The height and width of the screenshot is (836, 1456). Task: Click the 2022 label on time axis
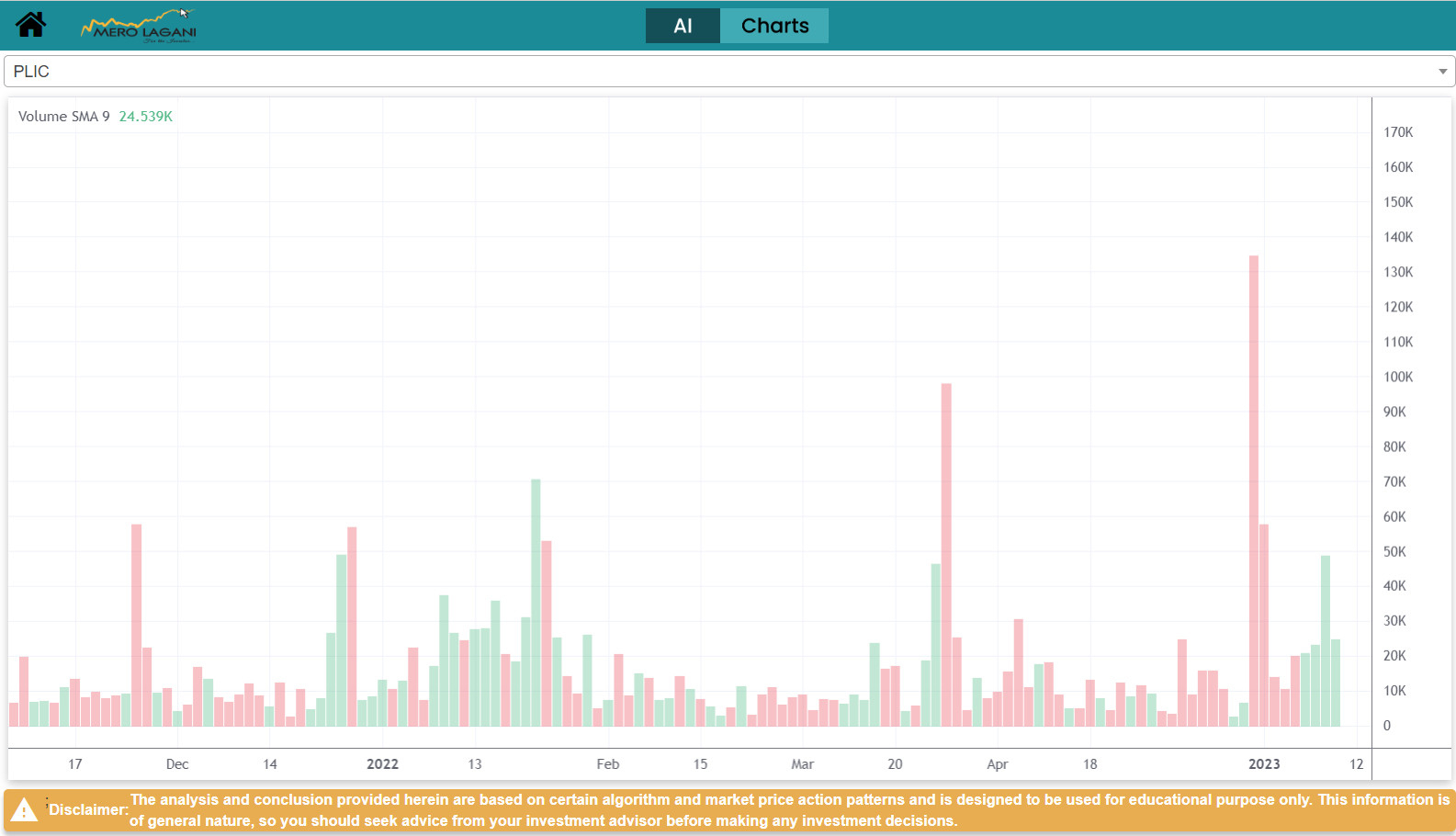tap(382, 764)
